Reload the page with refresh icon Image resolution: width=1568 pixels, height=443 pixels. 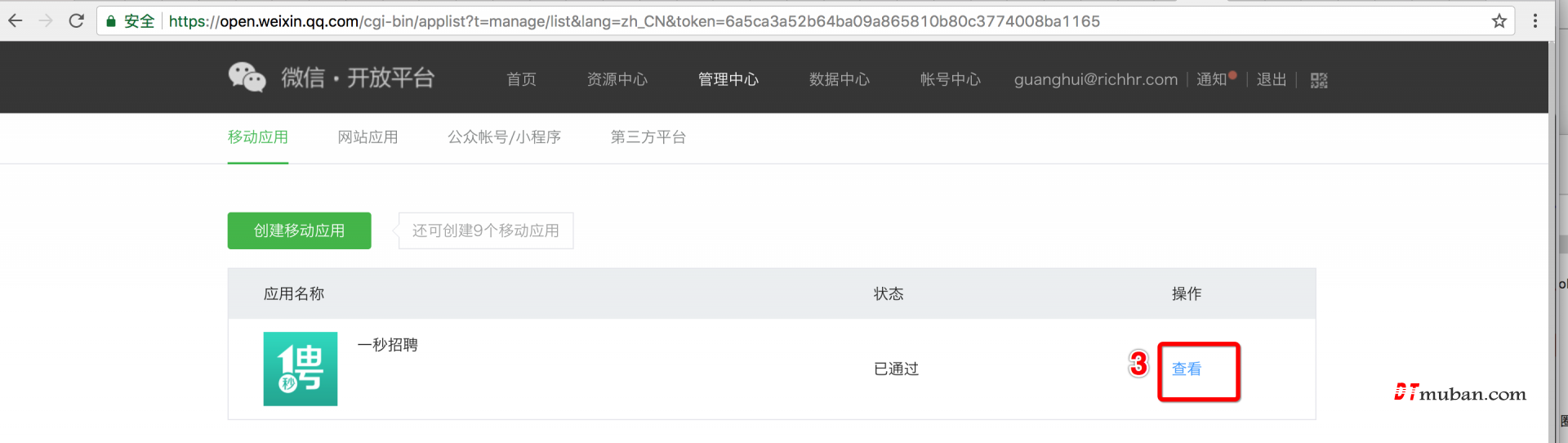pos(76,21)
